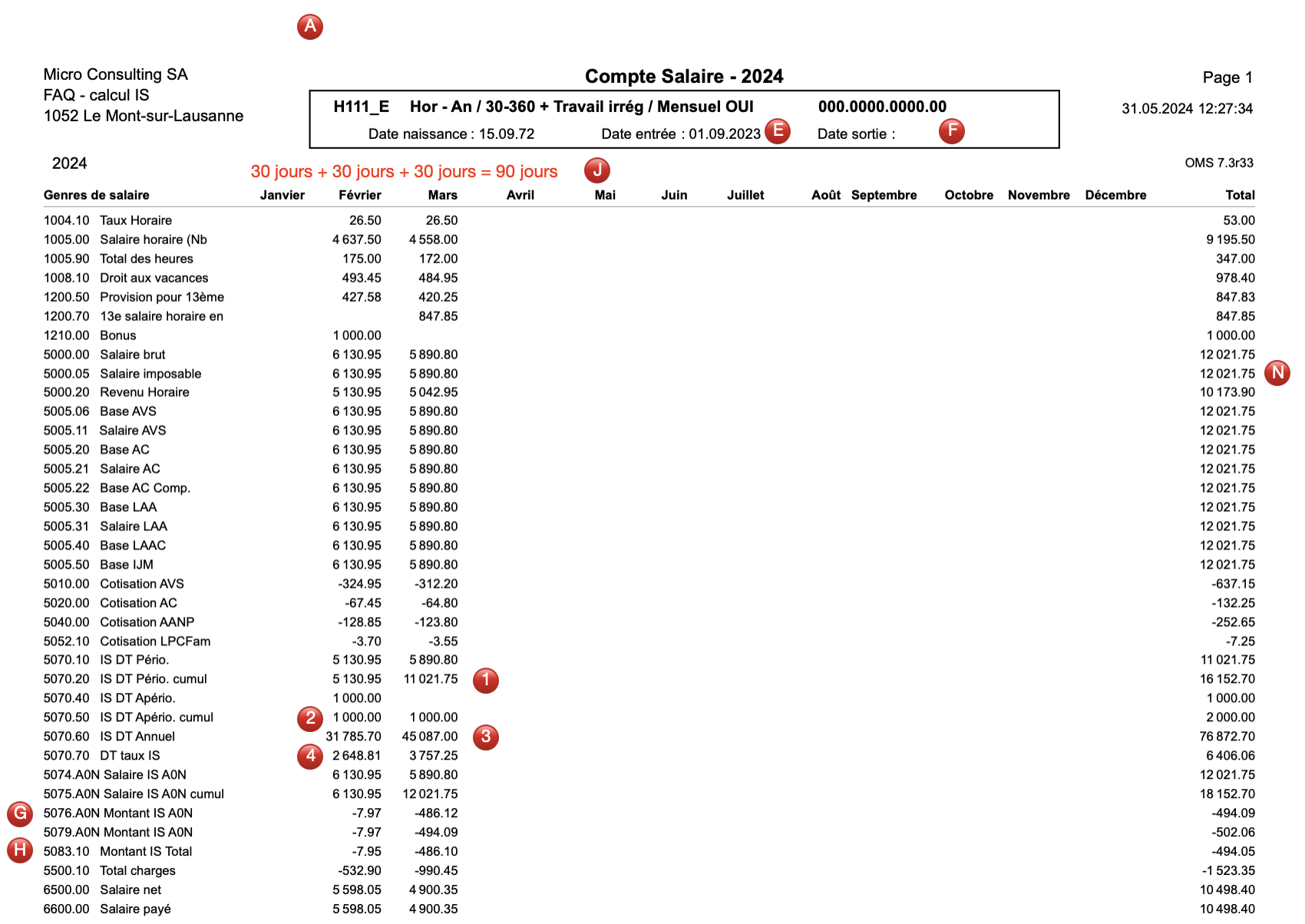
Task: Click the row label "5074.A0N Salaire IS A0N"
Action: (x=115, y=775)
